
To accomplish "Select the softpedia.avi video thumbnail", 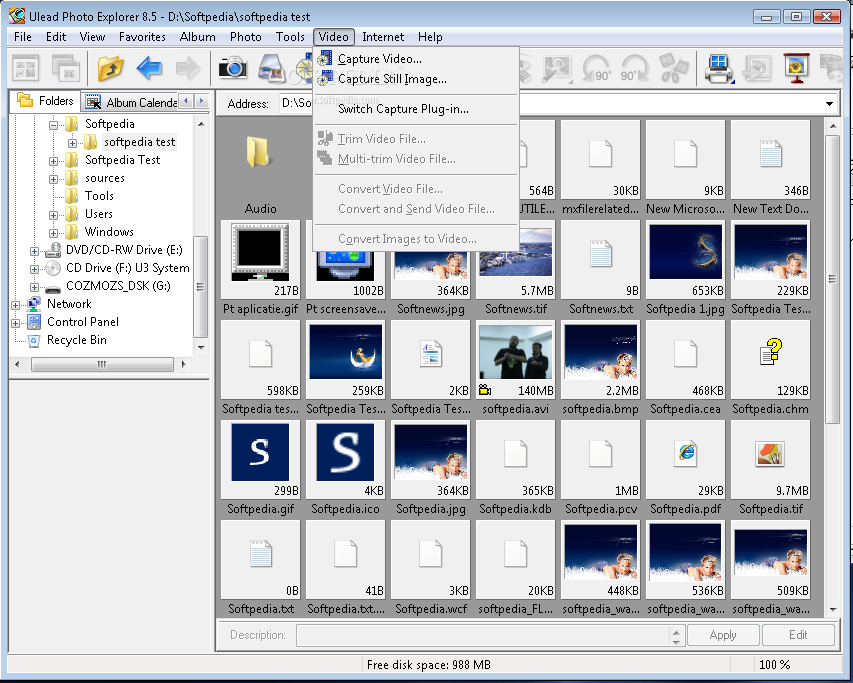I will point(515,359).
